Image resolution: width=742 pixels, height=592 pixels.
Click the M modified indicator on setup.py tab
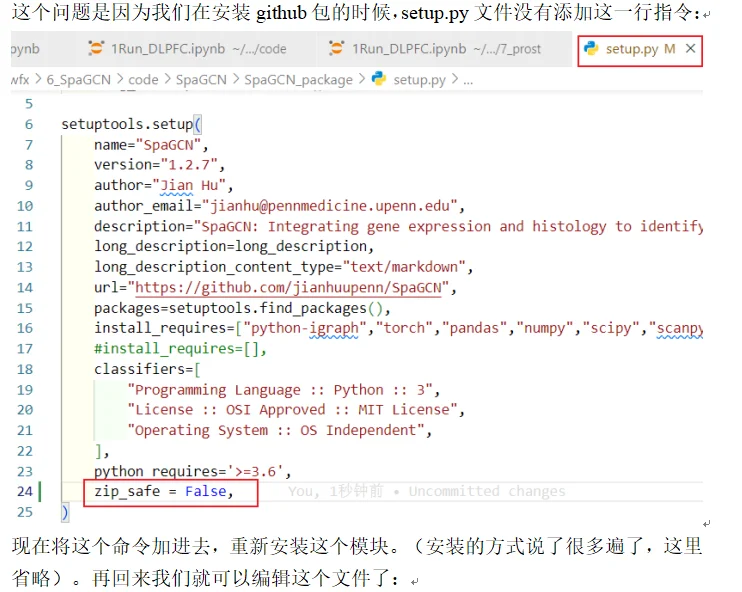670,49
